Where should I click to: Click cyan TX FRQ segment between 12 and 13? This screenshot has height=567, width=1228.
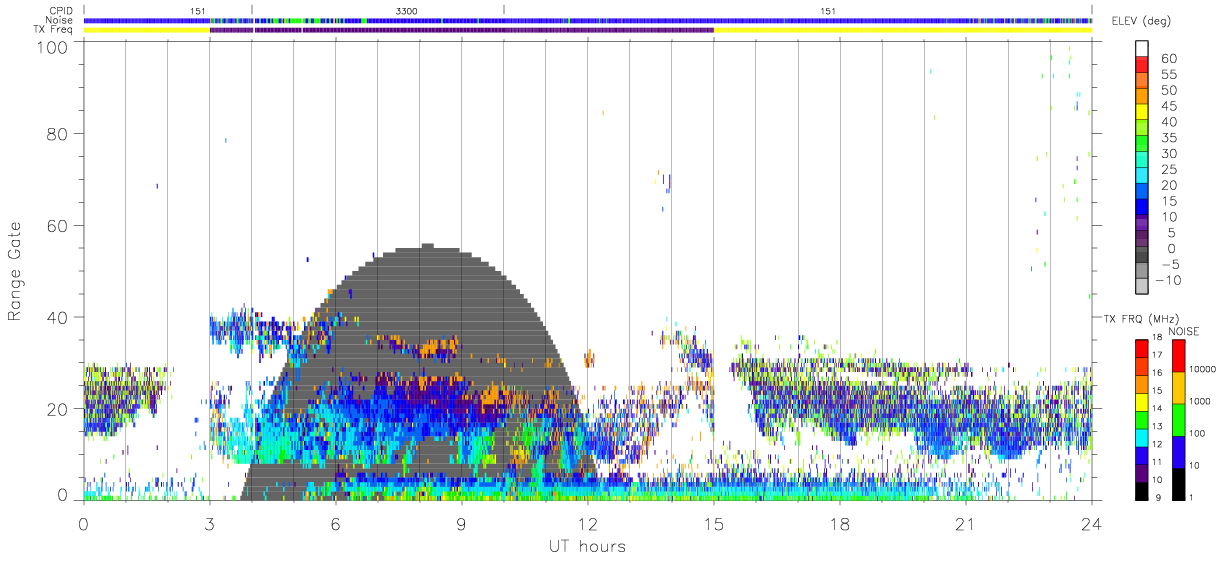(x=1144, y=437)
